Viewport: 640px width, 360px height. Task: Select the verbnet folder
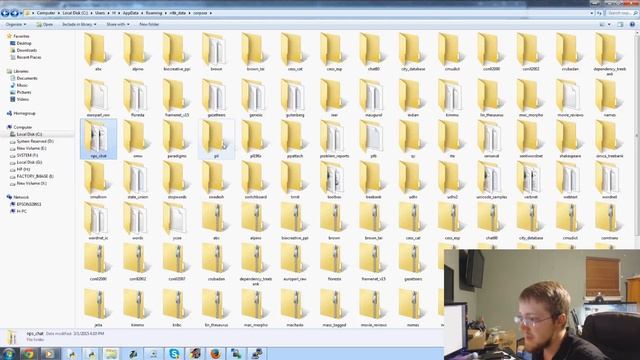[x=531, y=180]
